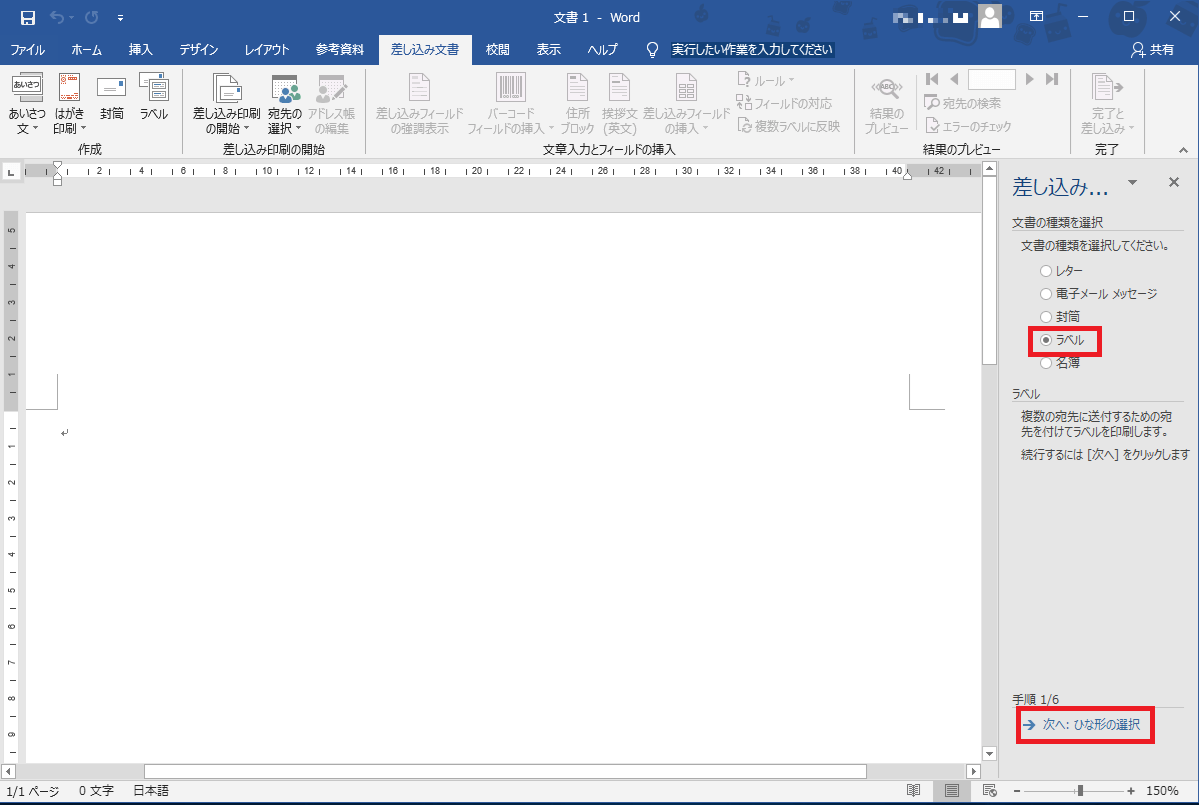Collapse the ribbon with the chevron

pyautogui.click(x=1183, y=150)
